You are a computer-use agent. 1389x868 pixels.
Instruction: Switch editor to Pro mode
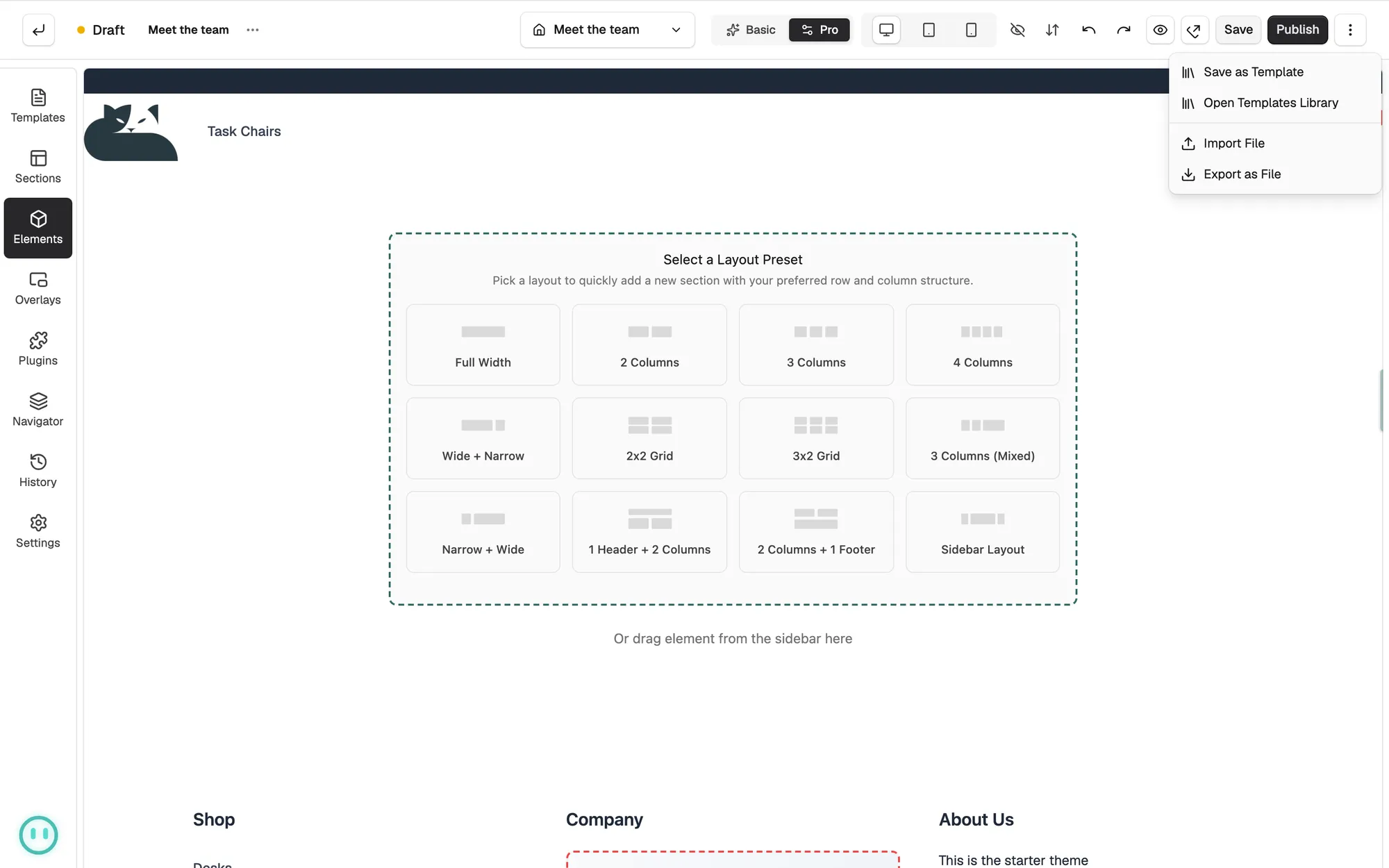pos(820,30)
